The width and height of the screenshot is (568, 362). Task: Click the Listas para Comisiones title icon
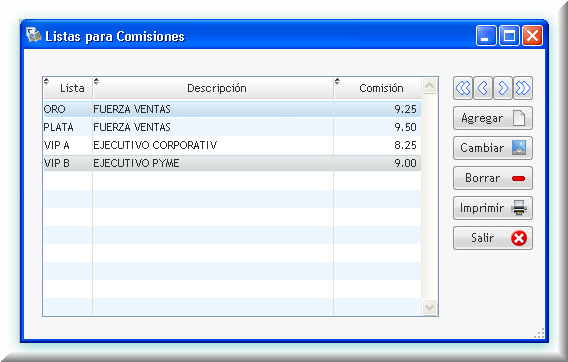tap(34, 35)
